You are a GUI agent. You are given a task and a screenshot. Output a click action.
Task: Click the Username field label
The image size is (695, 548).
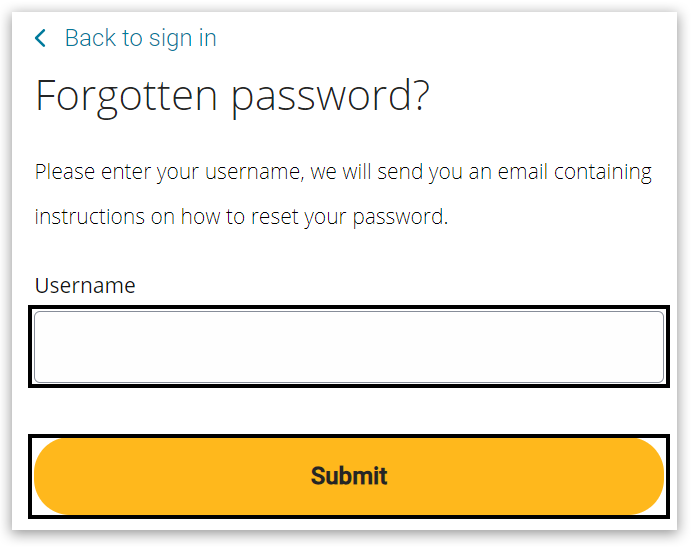[85, 285]
